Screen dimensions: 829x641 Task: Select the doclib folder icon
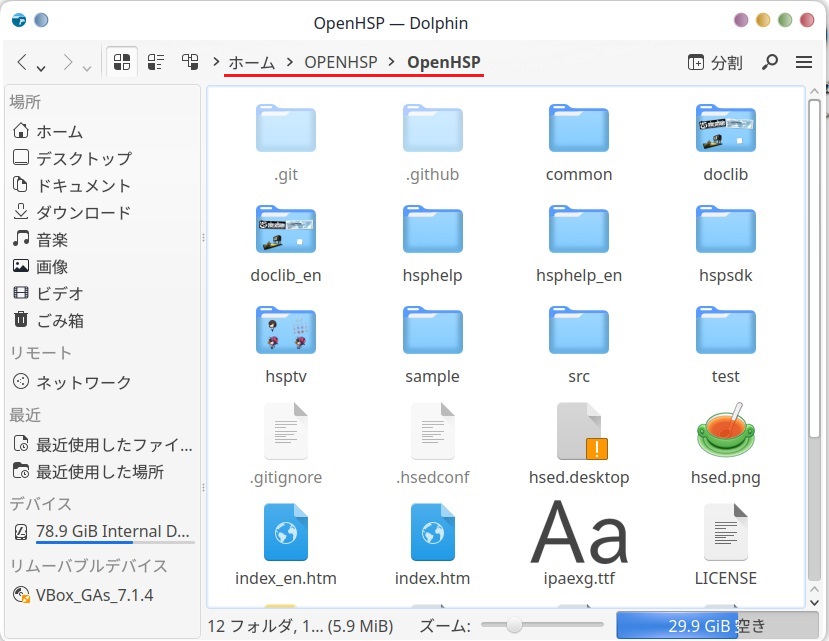[725, 128]
